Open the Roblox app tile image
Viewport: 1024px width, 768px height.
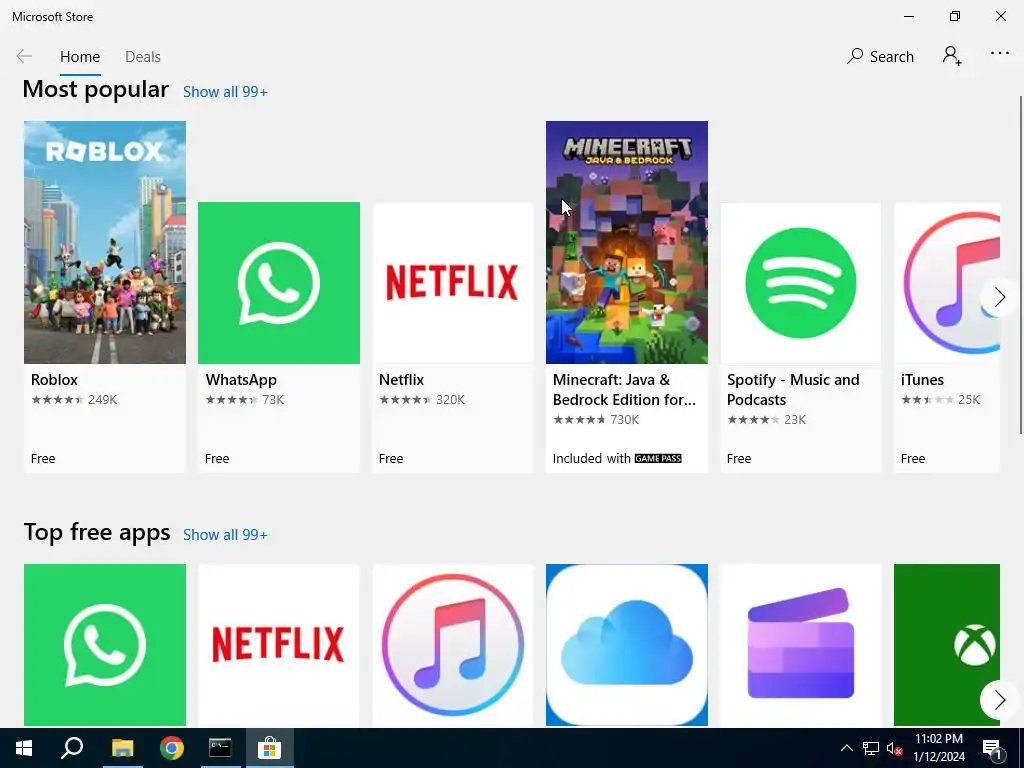[x=104, y=242]
